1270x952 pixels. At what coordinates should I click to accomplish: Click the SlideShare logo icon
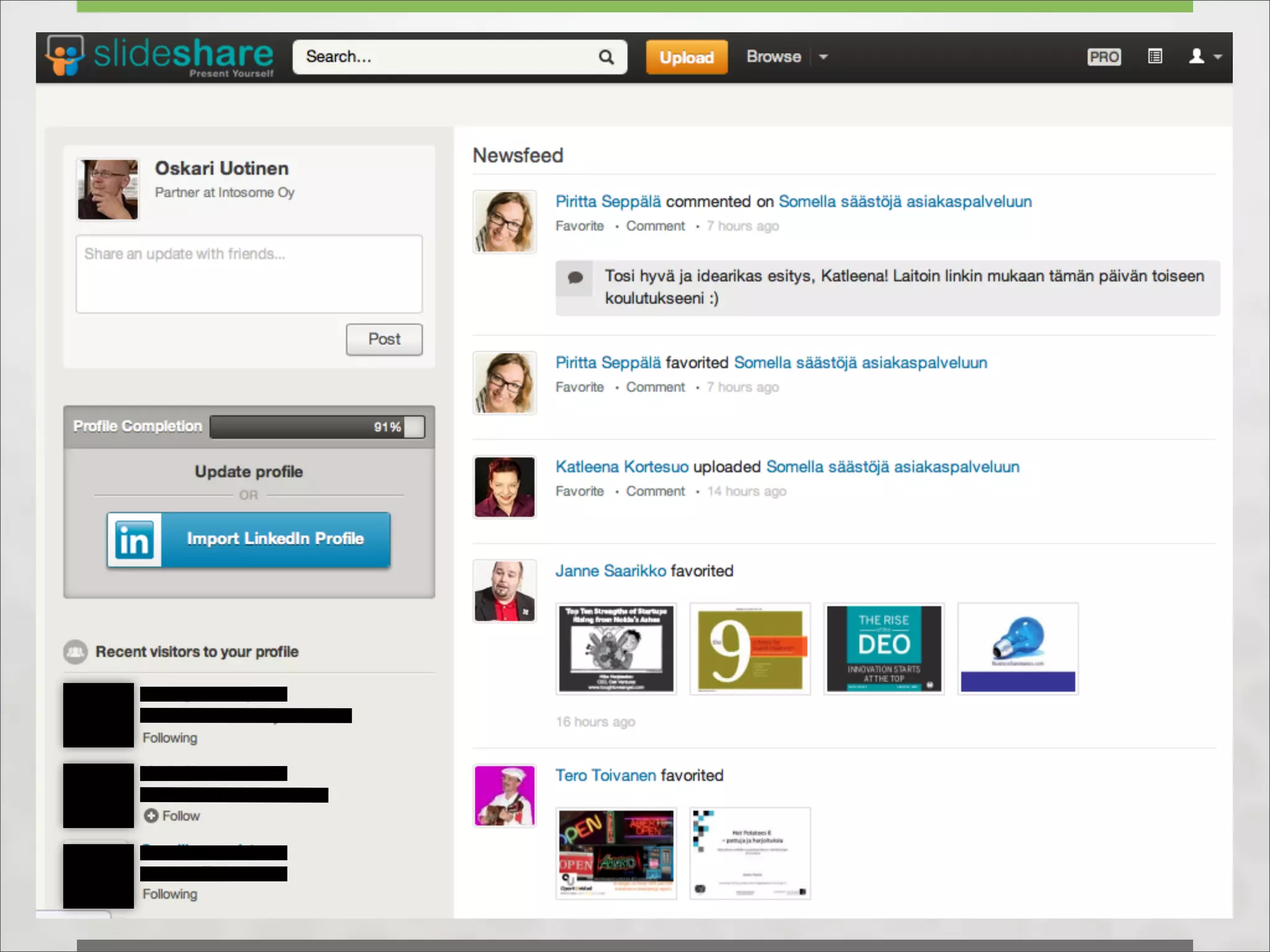pyautogui.click(x=65, y=56)
